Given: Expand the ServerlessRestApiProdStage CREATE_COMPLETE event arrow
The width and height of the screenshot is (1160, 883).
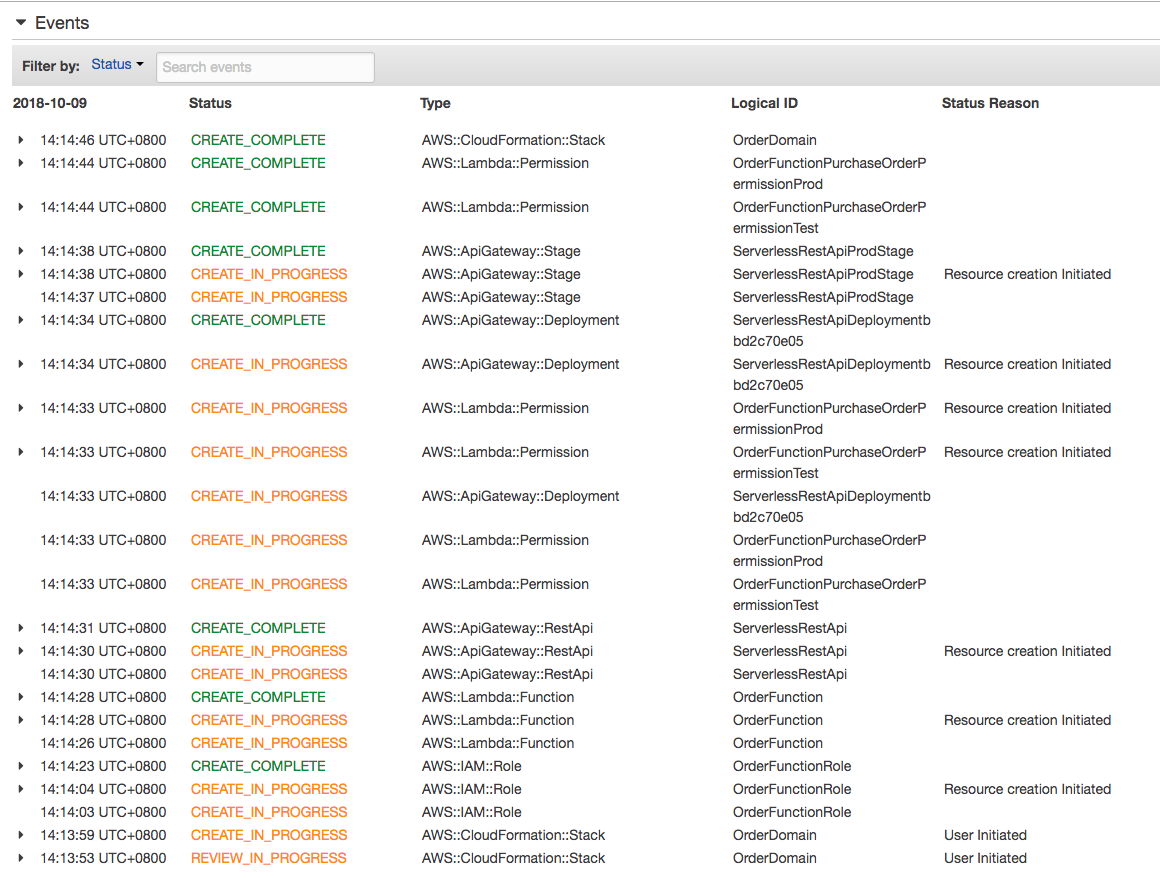Looking at the screenshot, I should tap(20, 252).
